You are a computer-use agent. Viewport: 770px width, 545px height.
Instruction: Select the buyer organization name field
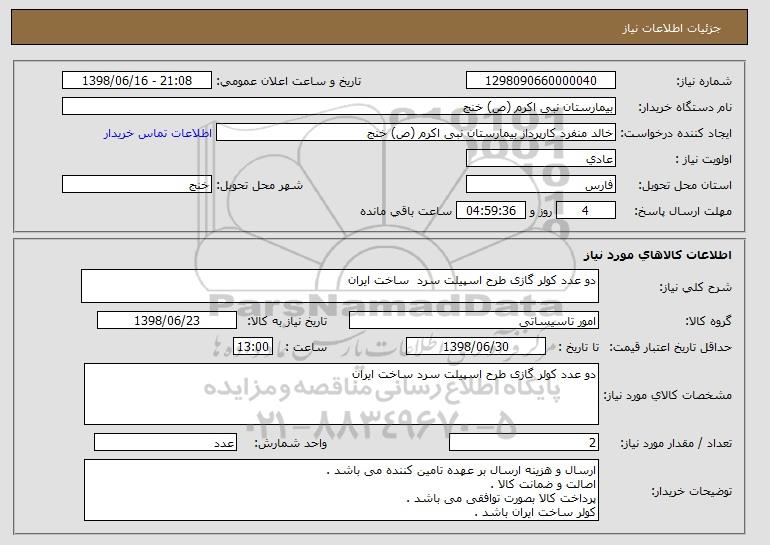tap(339, 107)
